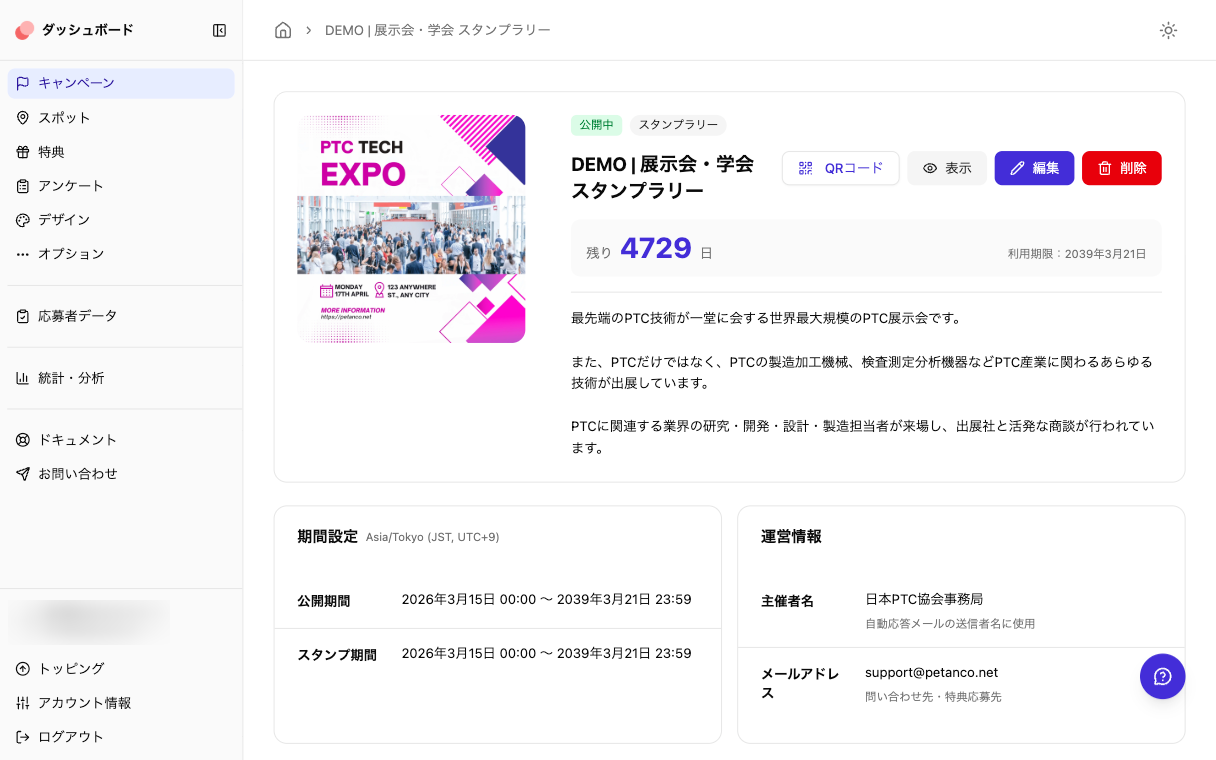Click the 編集 edit button

click(x=1034, y=168)
